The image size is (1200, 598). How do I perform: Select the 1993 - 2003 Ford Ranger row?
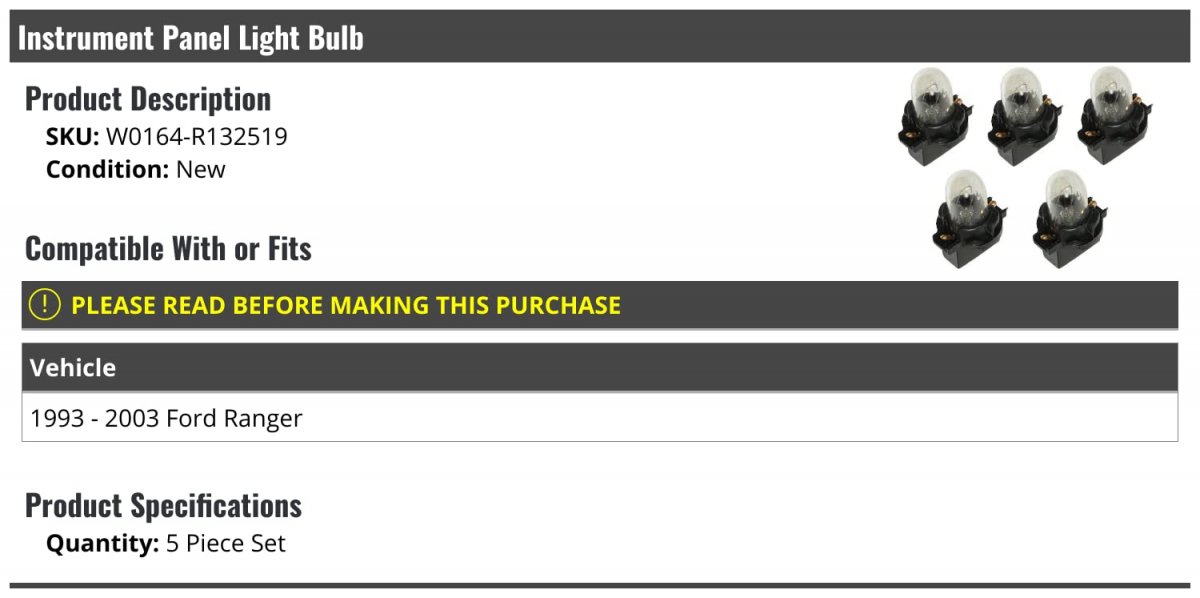(x=600, y=418)
